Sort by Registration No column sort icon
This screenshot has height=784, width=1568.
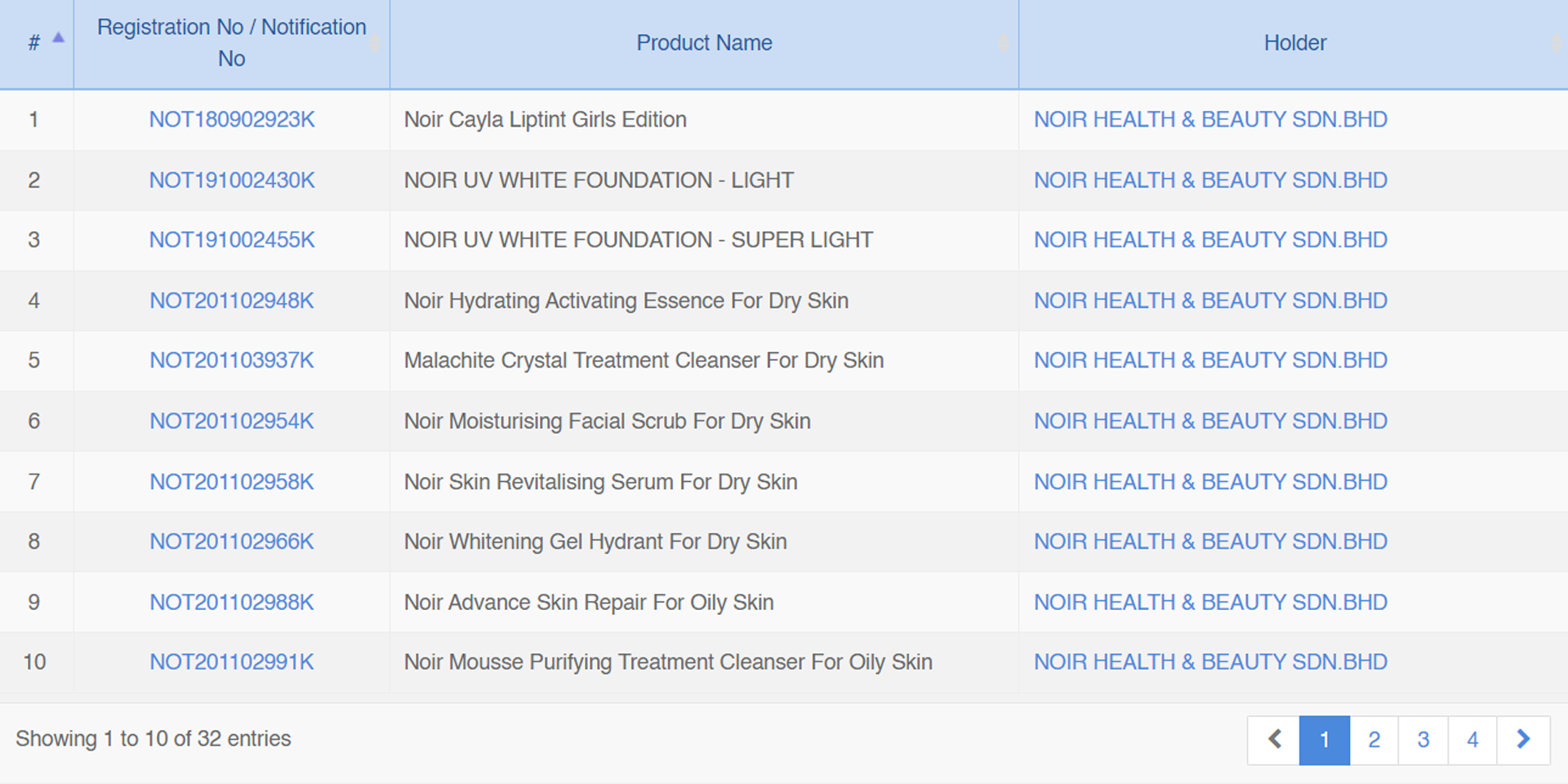375,42
